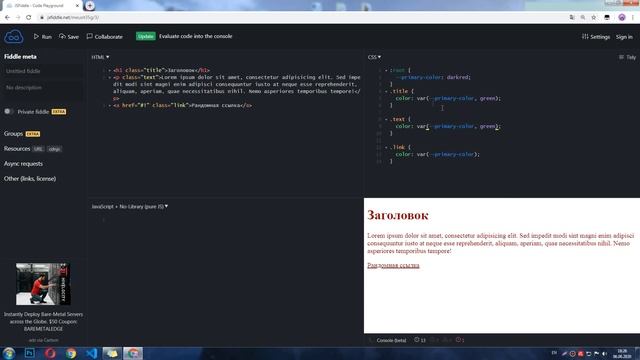Open the Chrome three-dot menu
The width and height of the screenshot is (640, 360).
tap(633, 18)
